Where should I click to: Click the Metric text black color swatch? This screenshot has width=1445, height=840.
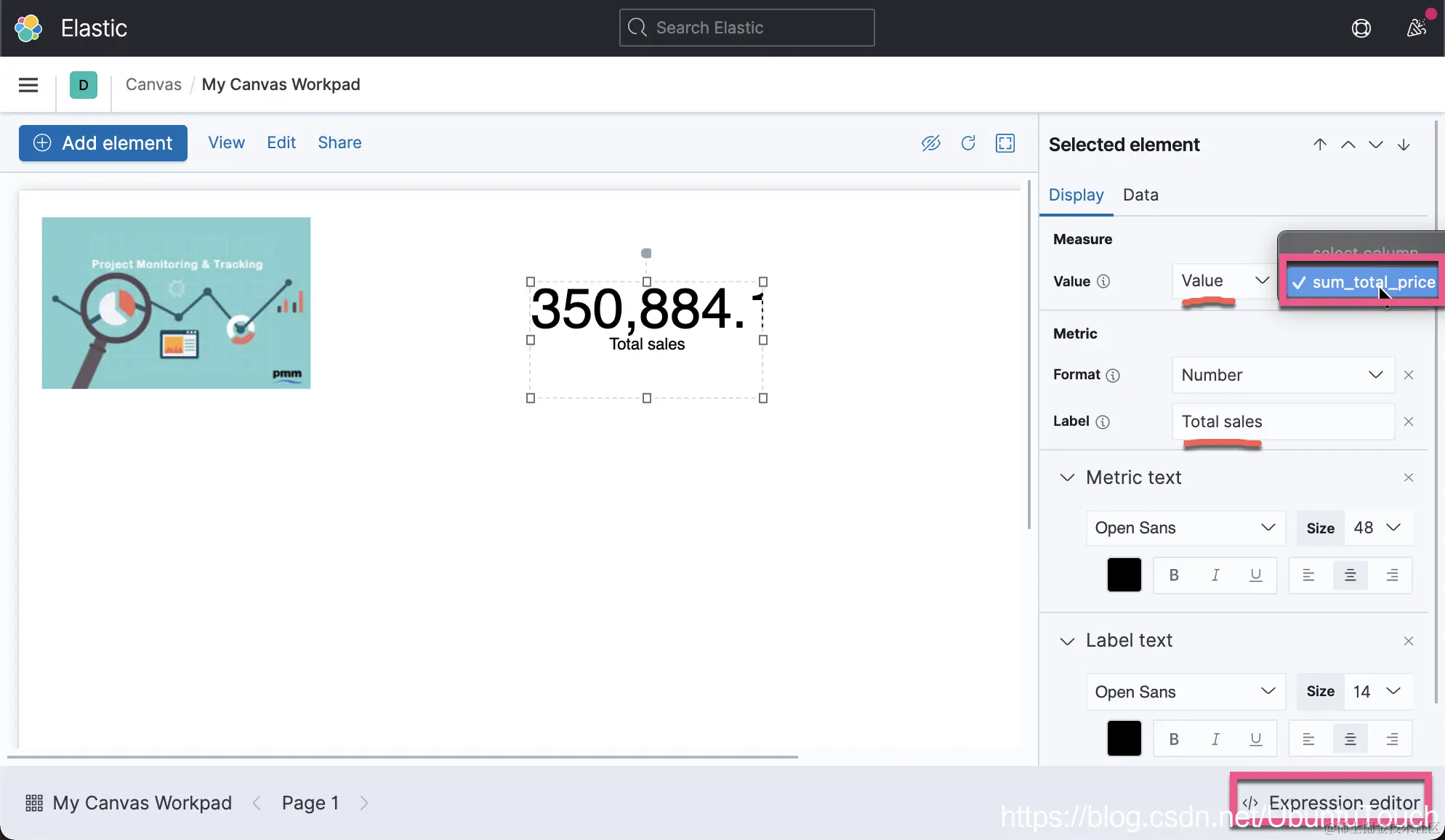[x=1124, y=576]
